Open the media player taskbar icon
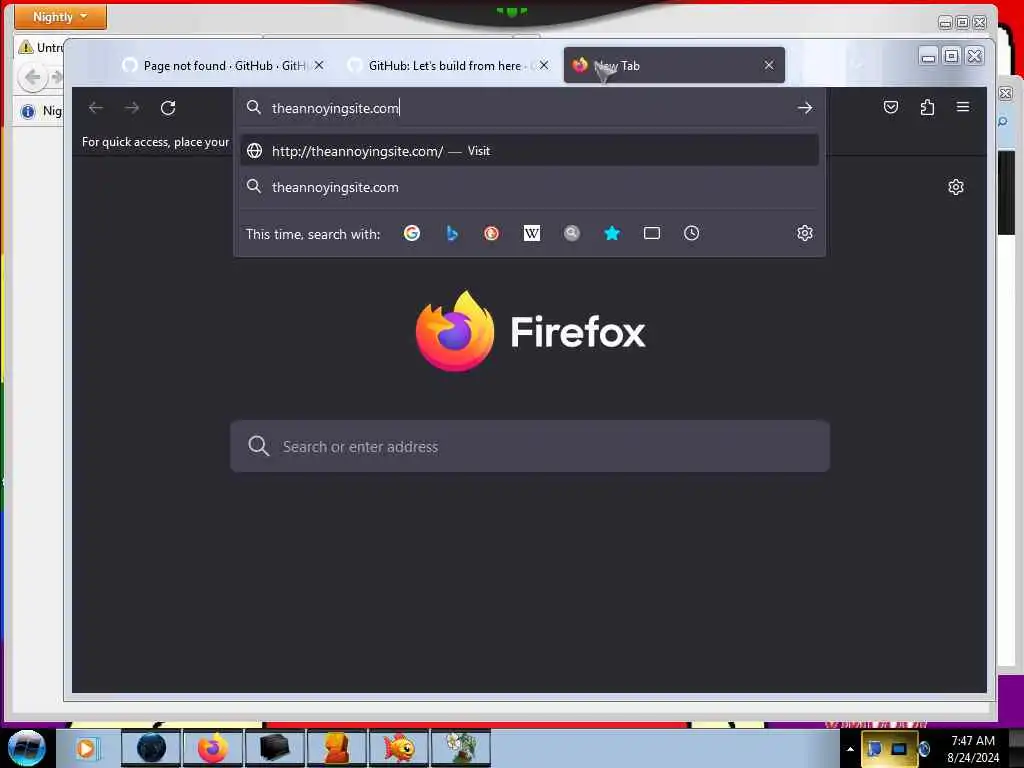Screen dimensions: 1024x768 pos(86,748)
